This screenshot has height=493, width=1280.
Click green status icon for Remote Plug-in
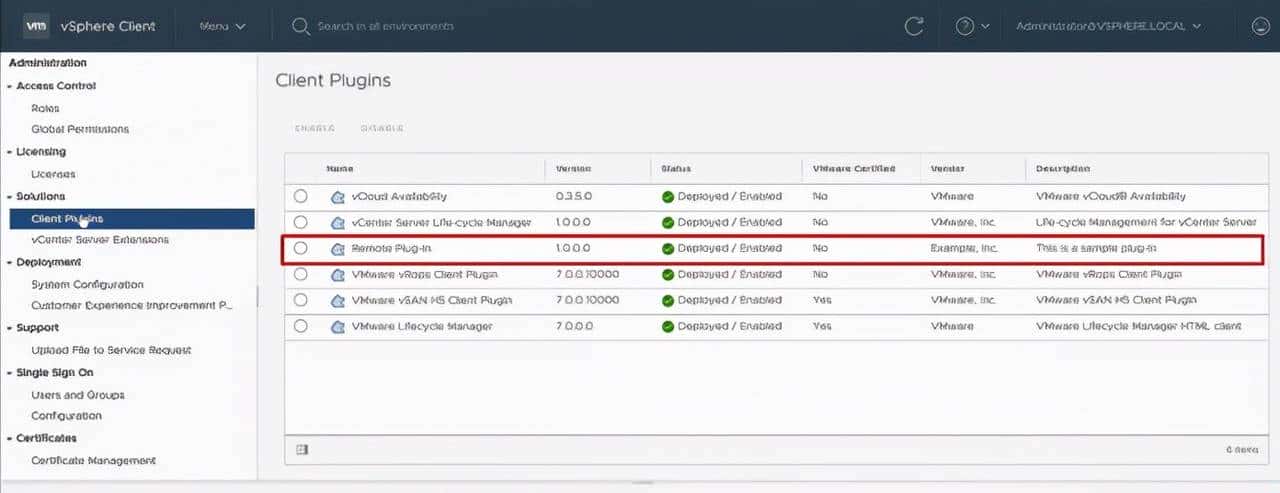pyautogui.click(x=668, y=248)
